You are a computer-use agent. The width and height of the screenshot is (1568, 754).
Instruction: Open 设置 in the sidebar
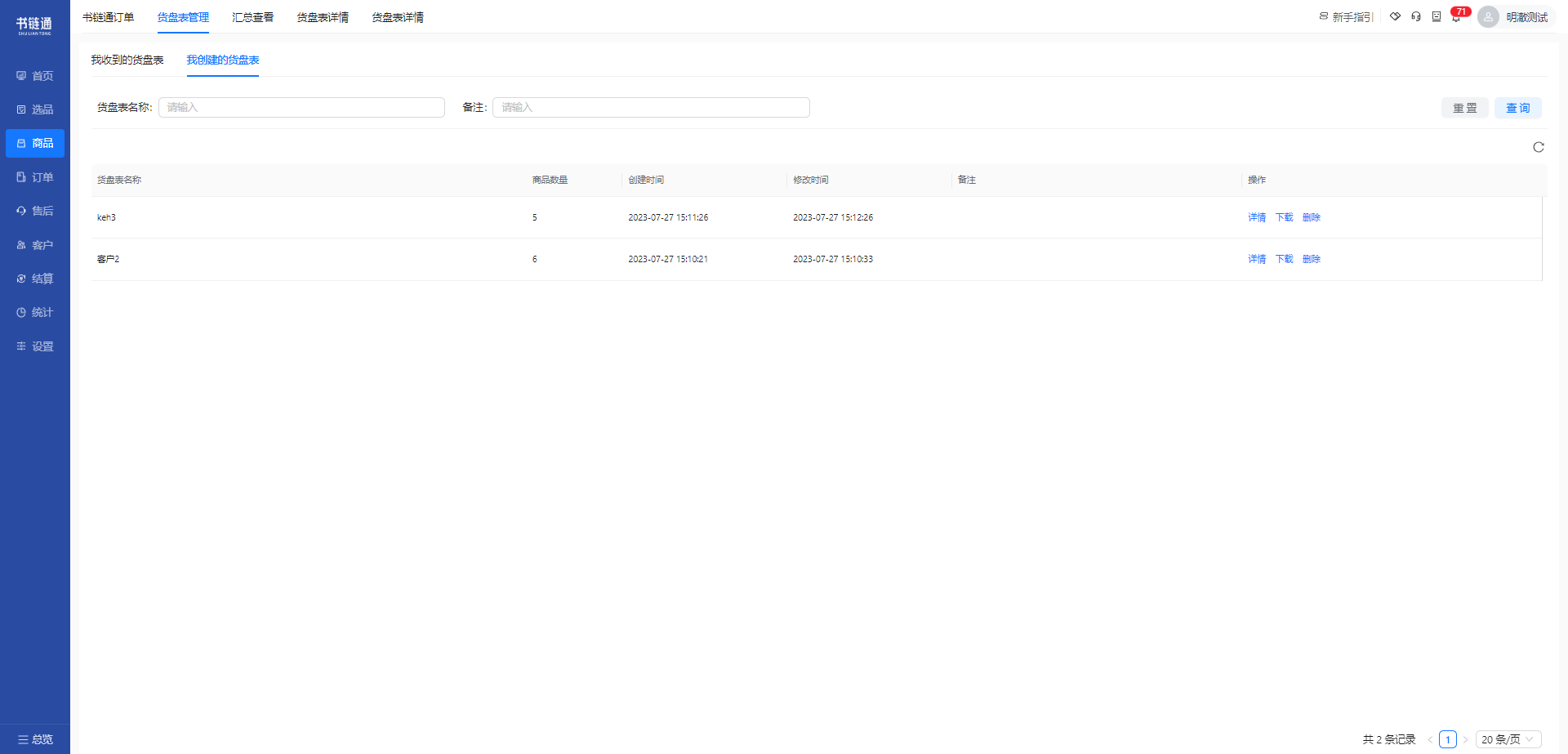pos(35,346)
